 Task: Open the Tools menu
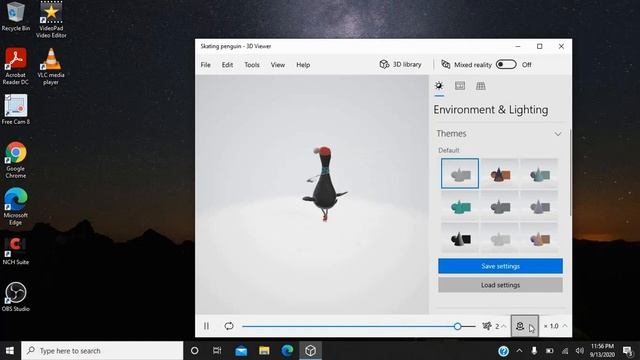(252, 65)
